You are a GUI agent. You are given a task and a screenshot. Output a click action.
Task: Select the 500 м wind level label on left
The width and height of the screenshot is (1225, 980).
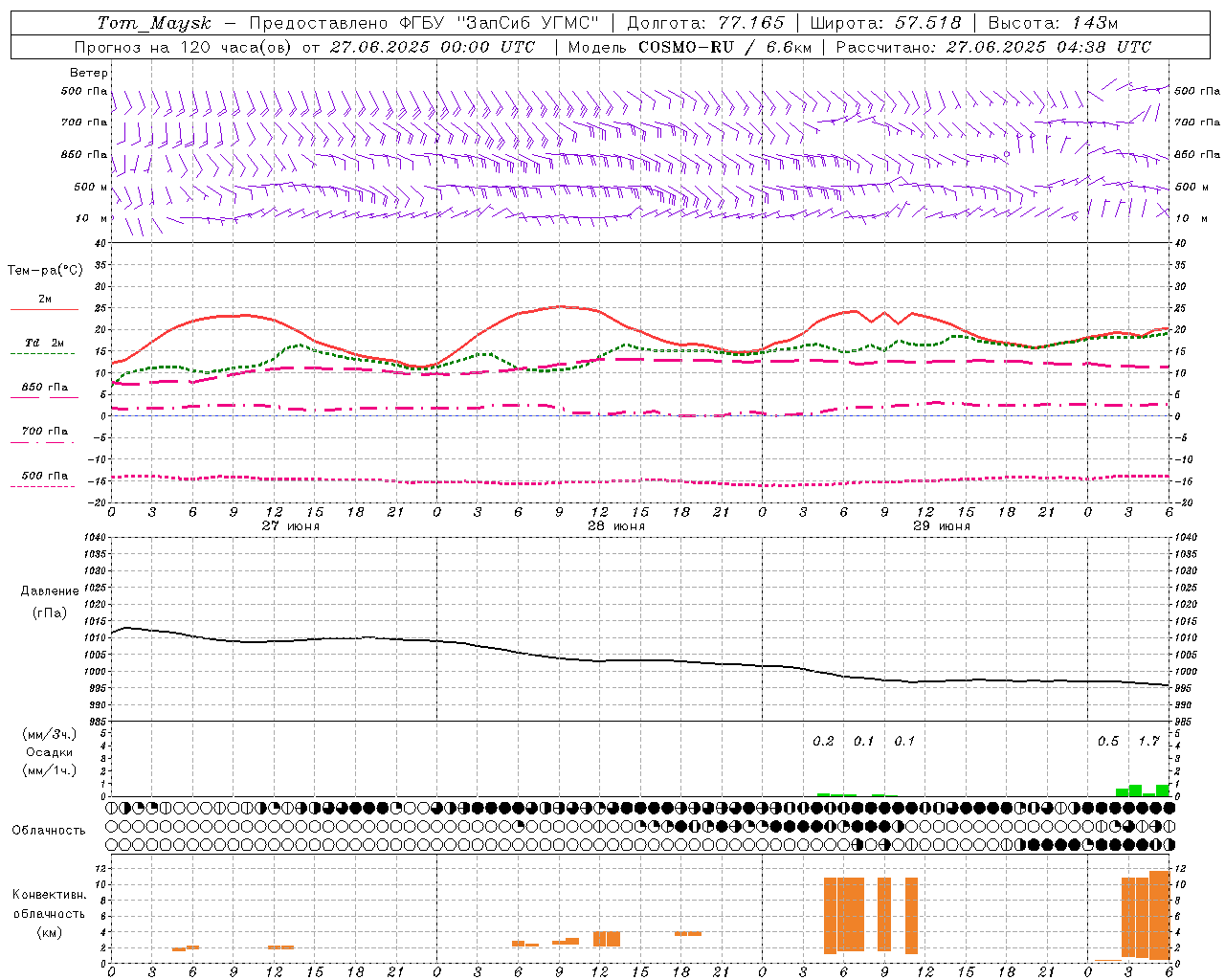click(x=91, y=187)
